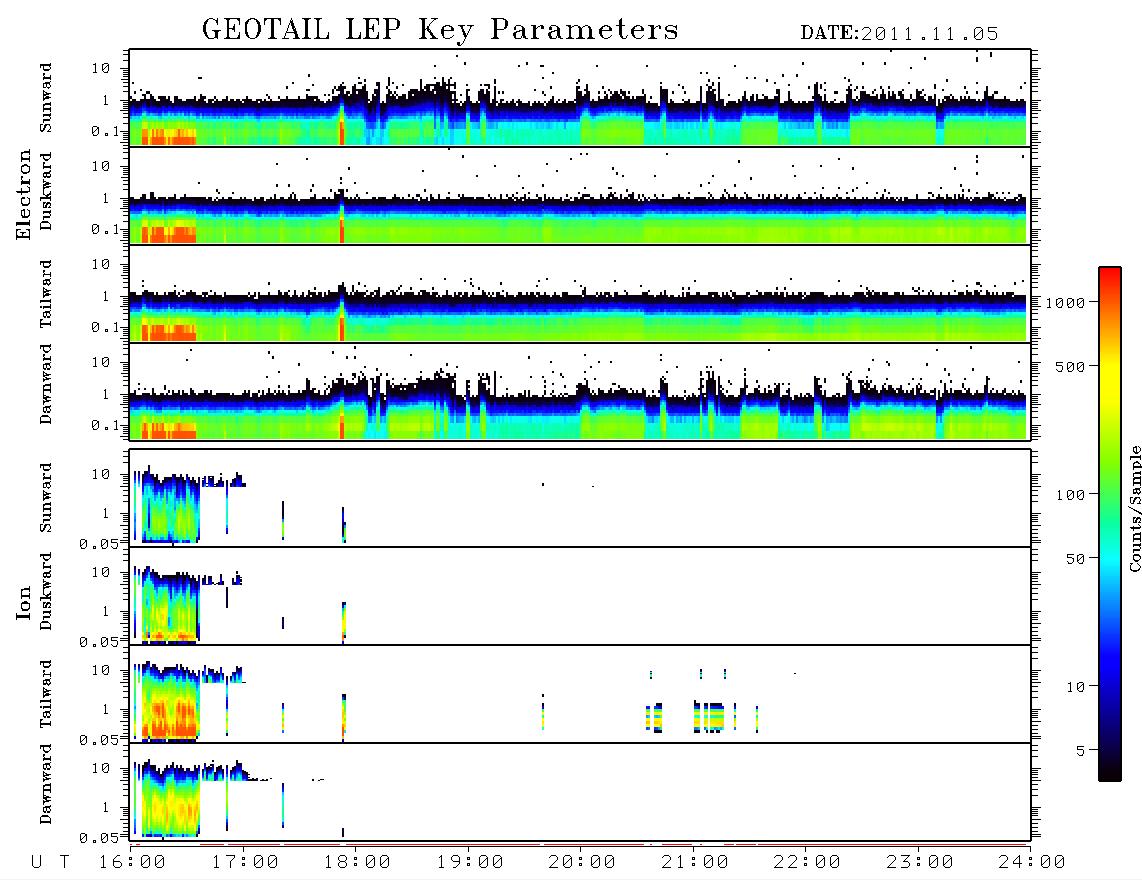Click the Electron Dawnward spectrogram panel
Image resolution: width=1142 pixels, height=880 pixels.
point(580,392)
